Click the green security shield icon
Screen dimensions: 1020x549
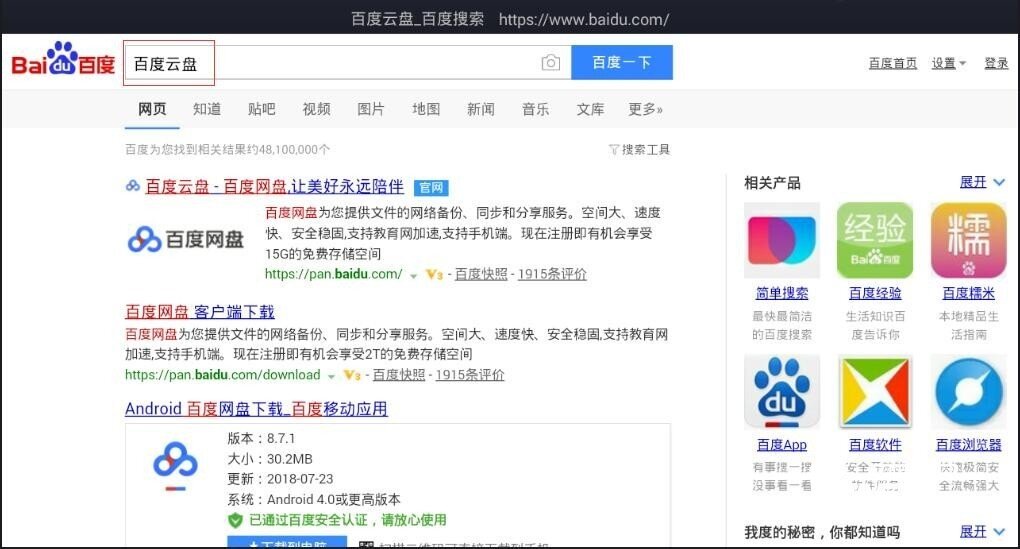235,520
